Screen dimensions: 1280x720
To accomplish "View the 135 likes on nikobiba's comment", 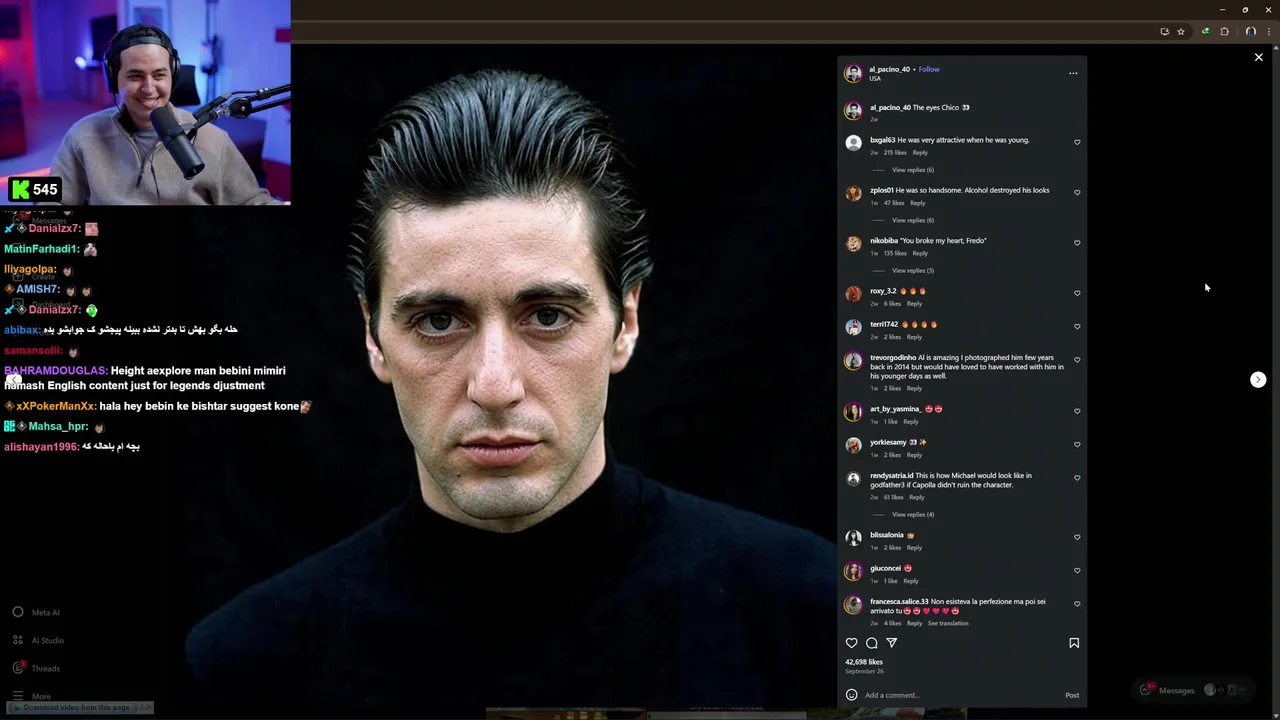I will point(895,253).
